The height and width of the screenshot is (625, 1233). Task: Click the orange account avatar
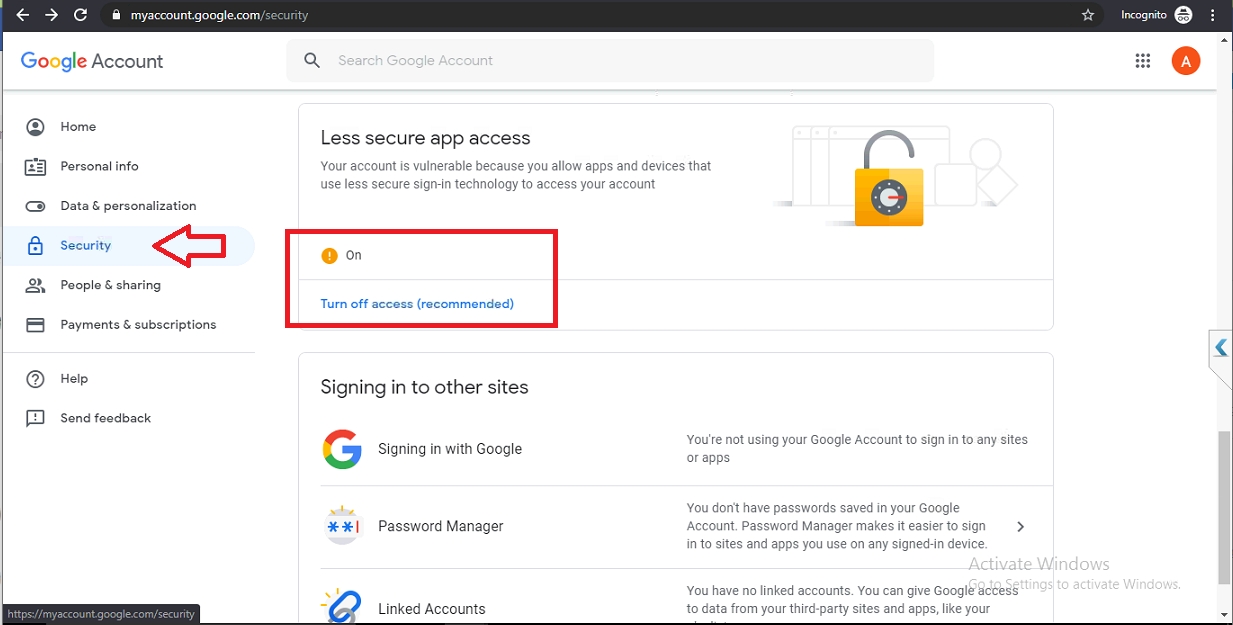click(x=1185, y=61)
